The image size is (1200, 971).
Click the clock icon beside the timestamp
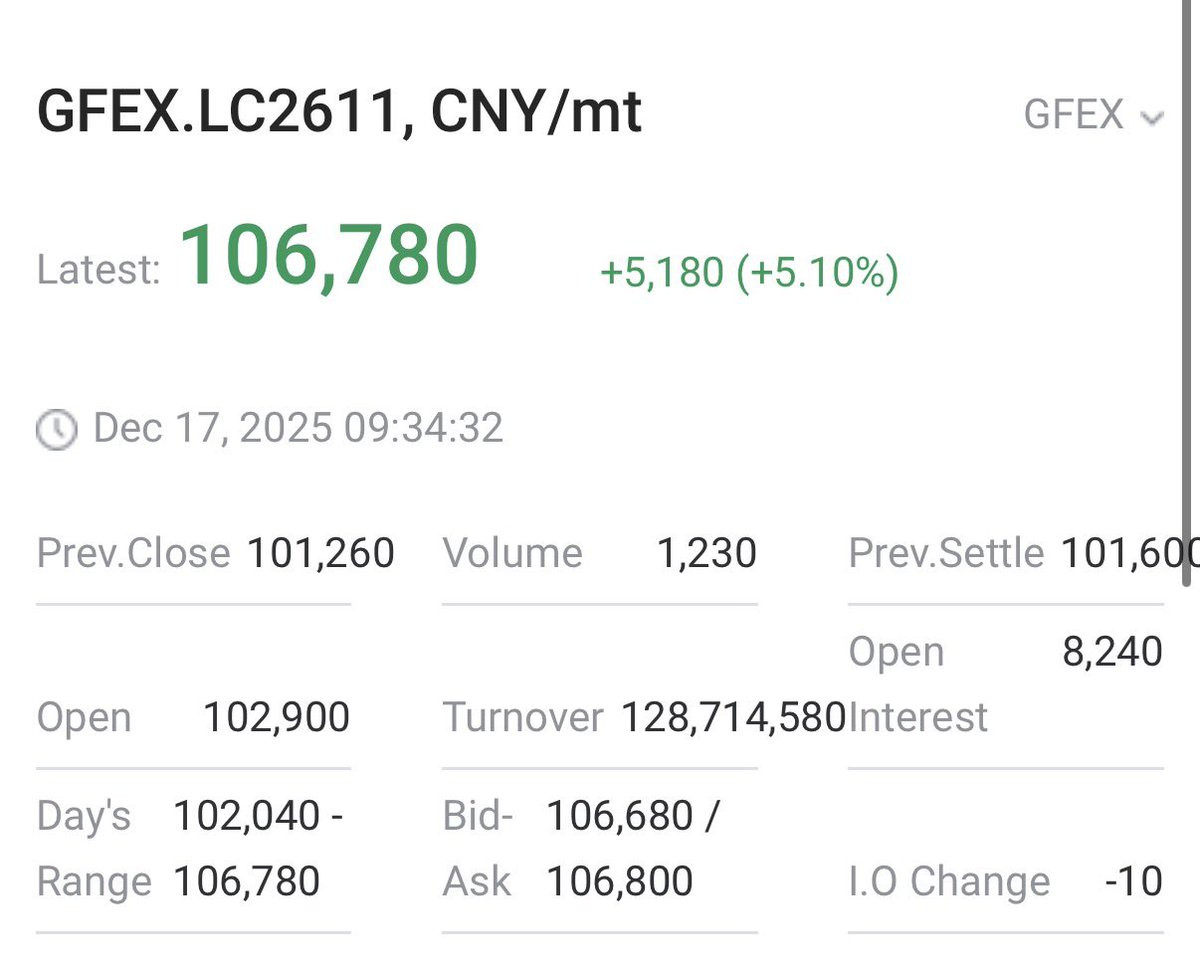(56, 430)
